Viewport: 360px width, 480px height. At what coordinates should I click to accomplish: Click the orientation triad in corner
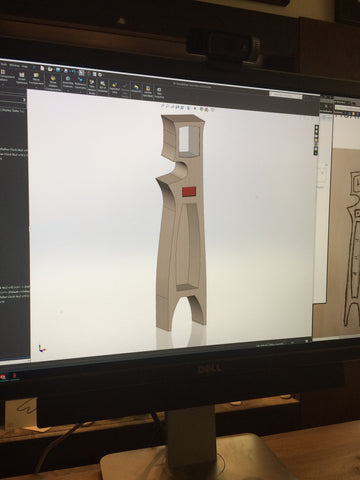pyautogui.click(x=42, y=348)
